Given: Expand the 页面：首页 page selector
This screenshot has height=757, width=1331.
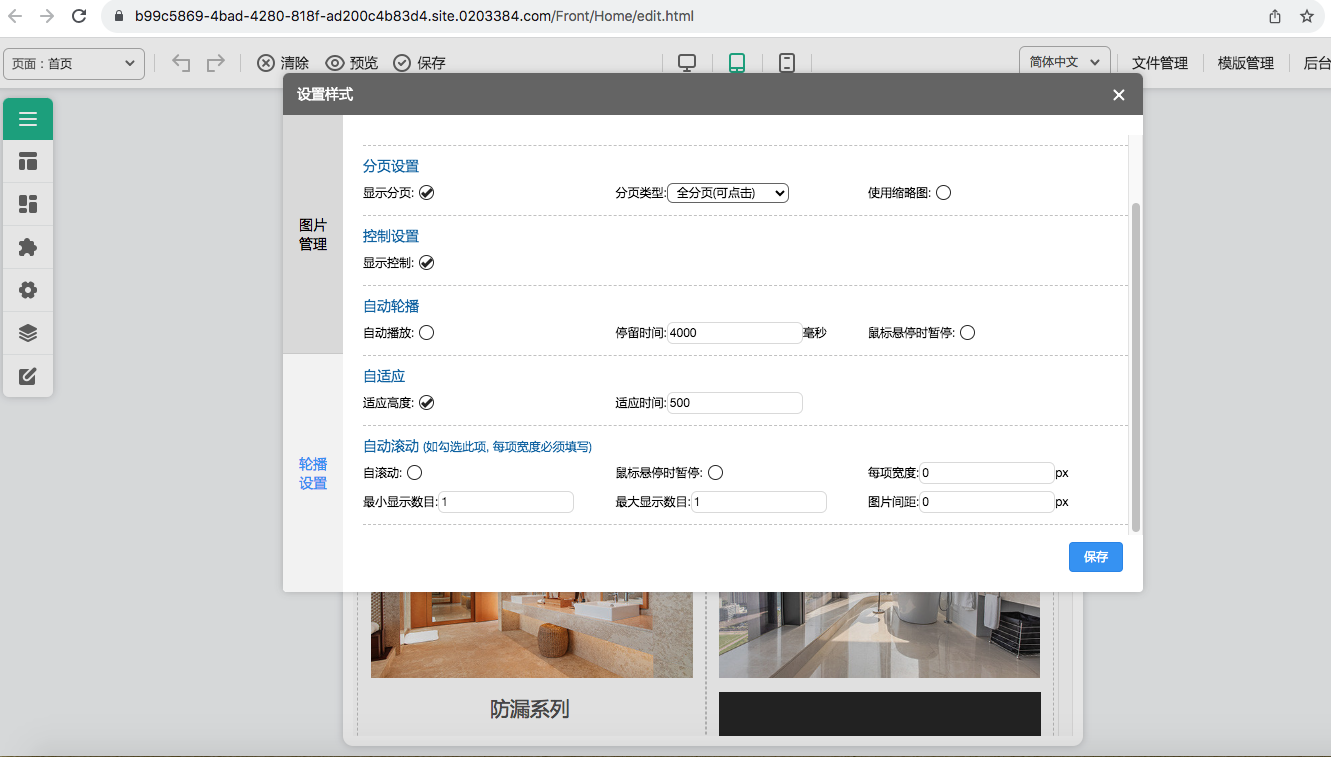Looking at the screenshot, I should 74,63.
